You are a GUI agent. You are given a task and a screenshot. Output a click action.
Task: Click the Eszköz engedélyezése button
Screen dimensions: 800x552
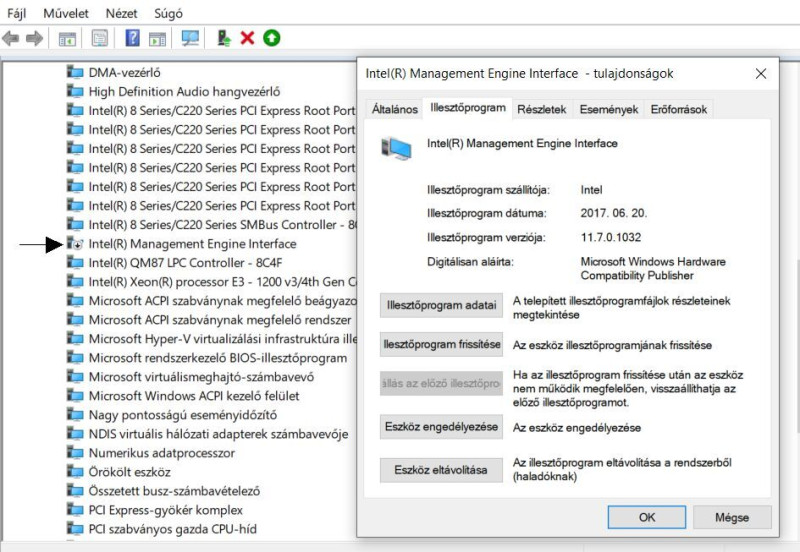(x=441, y=426)
